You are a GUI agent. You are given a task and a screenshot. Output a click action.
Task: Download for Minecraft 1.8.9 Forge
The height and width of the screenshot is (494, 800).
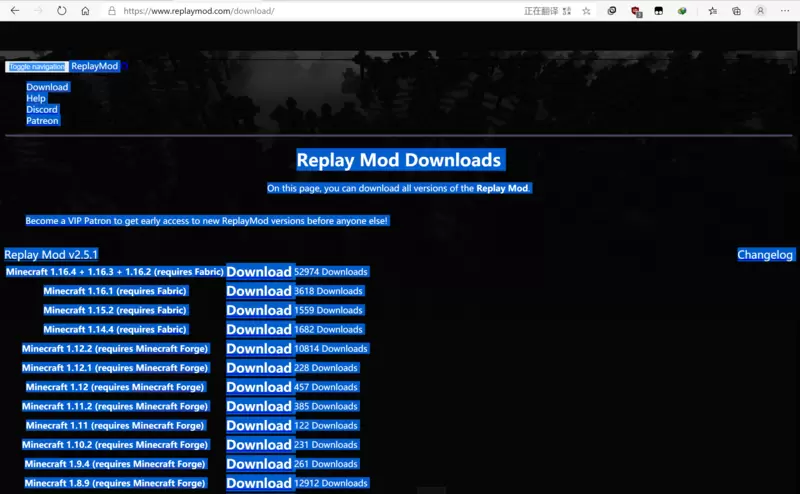tap(259, 483)
